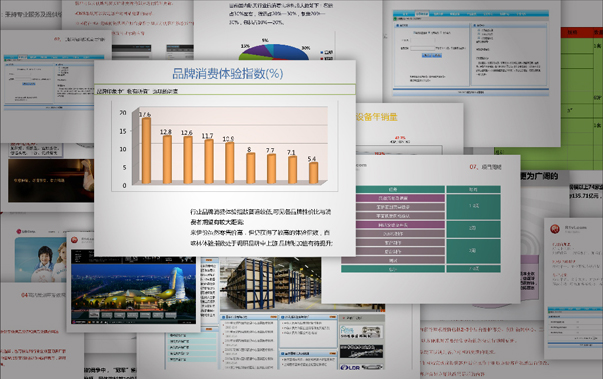Click the red round logo on the right-edge slide
Viewport: 603px width, 379px height.
555,229
